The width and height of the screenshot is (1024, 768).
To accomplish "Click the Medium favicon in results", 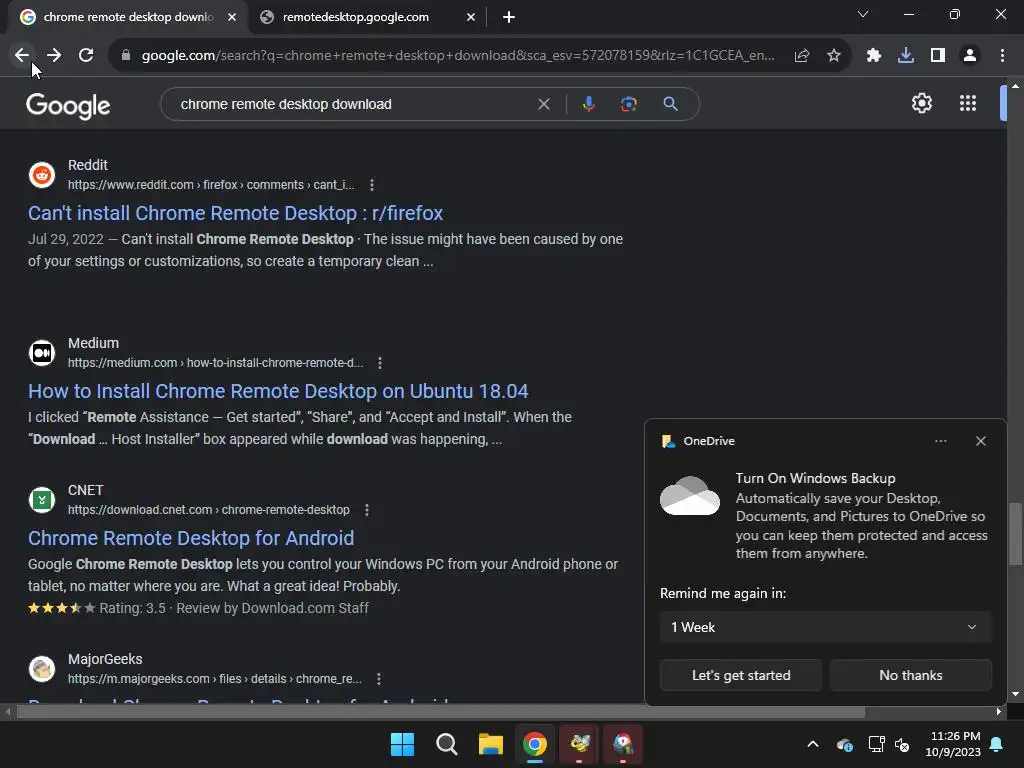I will 42,353.
